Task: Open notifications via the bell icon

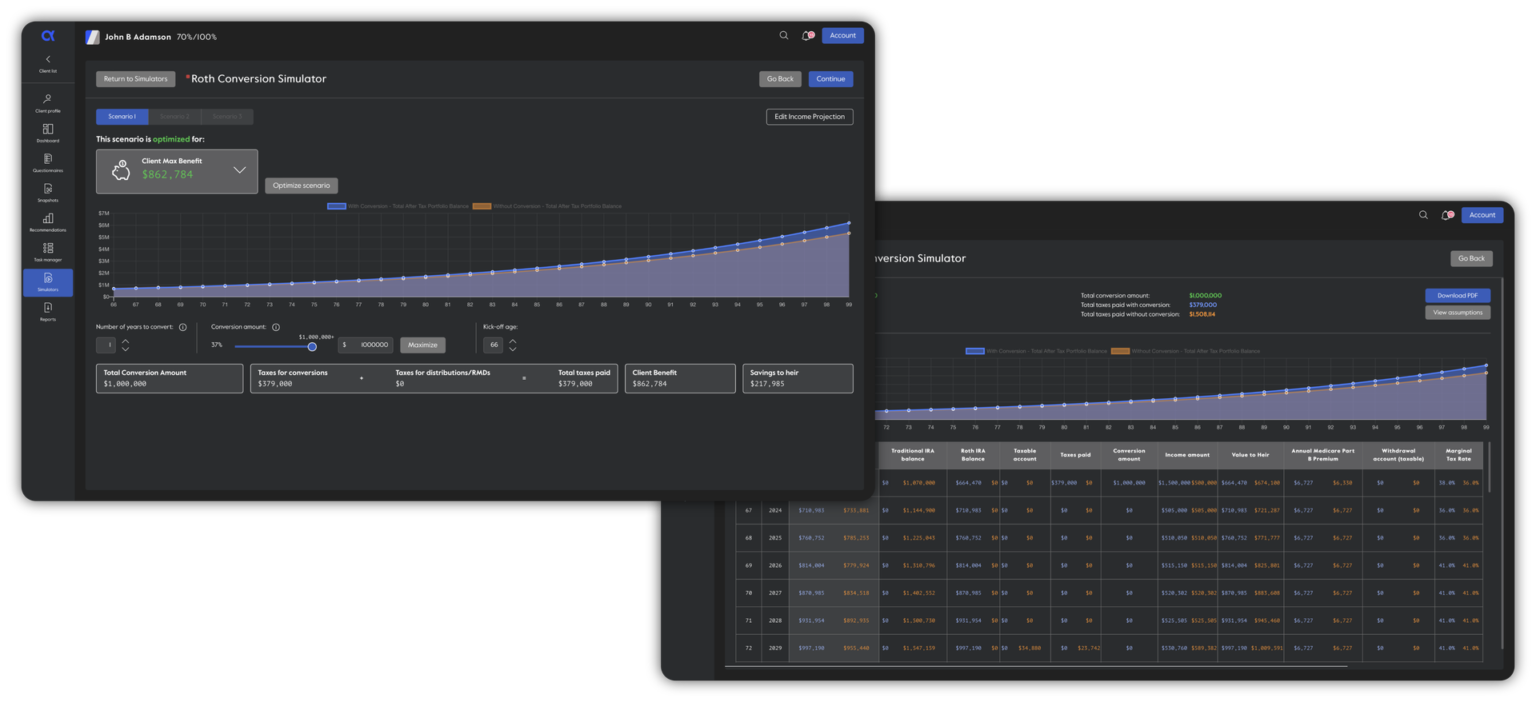Action: (806, 35)
